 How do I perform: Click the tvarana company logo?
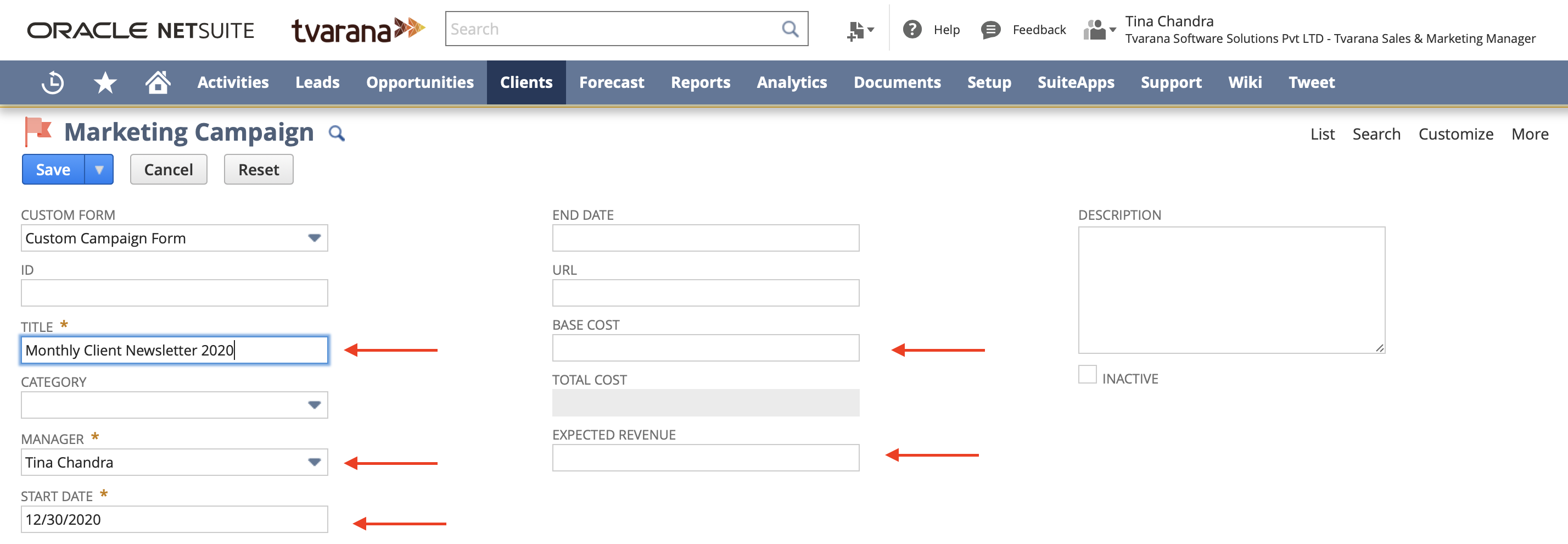(x=358, y=30)
